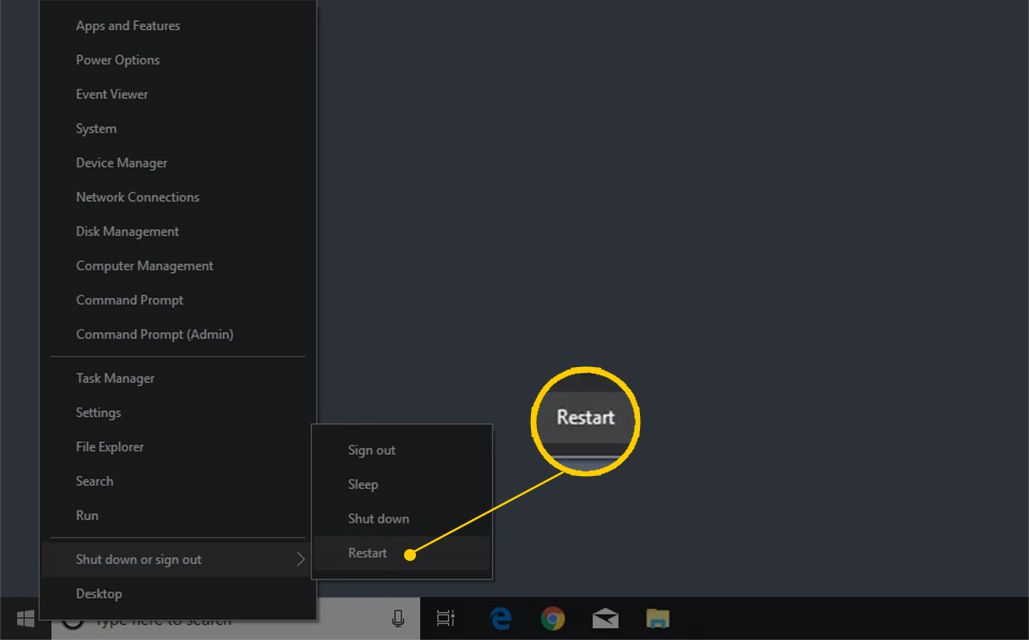The height and width of the screenshot is (640, 1029).
Task: Choose Sign out from the submenu
Action: tap(372, 450)
